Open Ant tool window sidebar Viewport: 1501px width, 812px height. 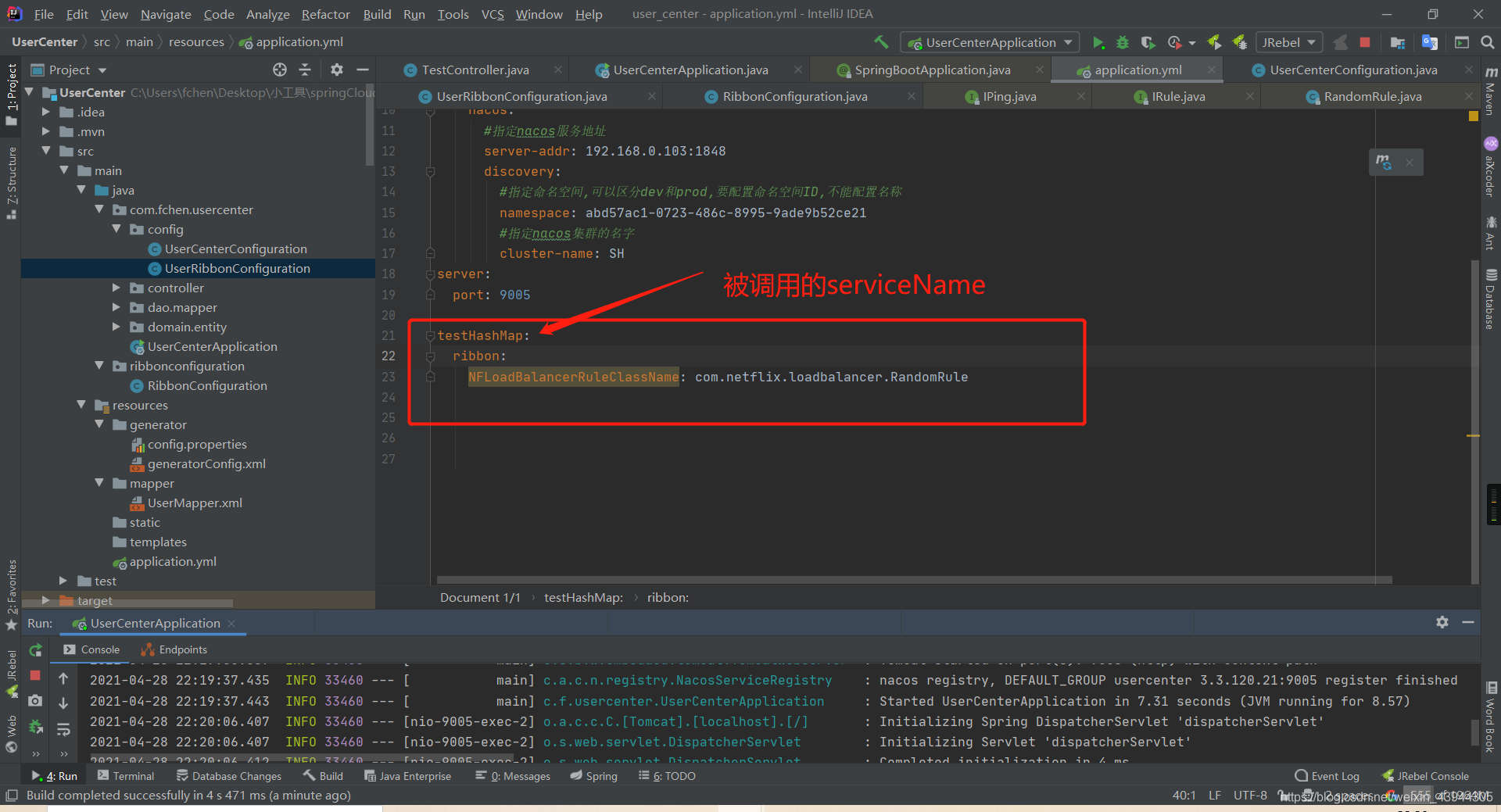(x=1491, y=234)
